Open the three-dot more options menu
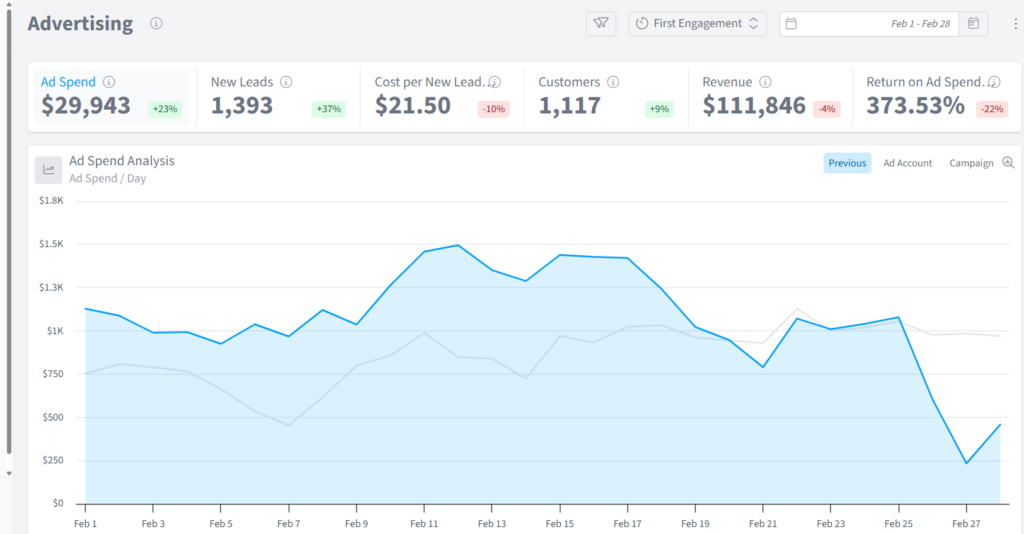This screenshot has height=534, width=1024. tap(1015, 24)
